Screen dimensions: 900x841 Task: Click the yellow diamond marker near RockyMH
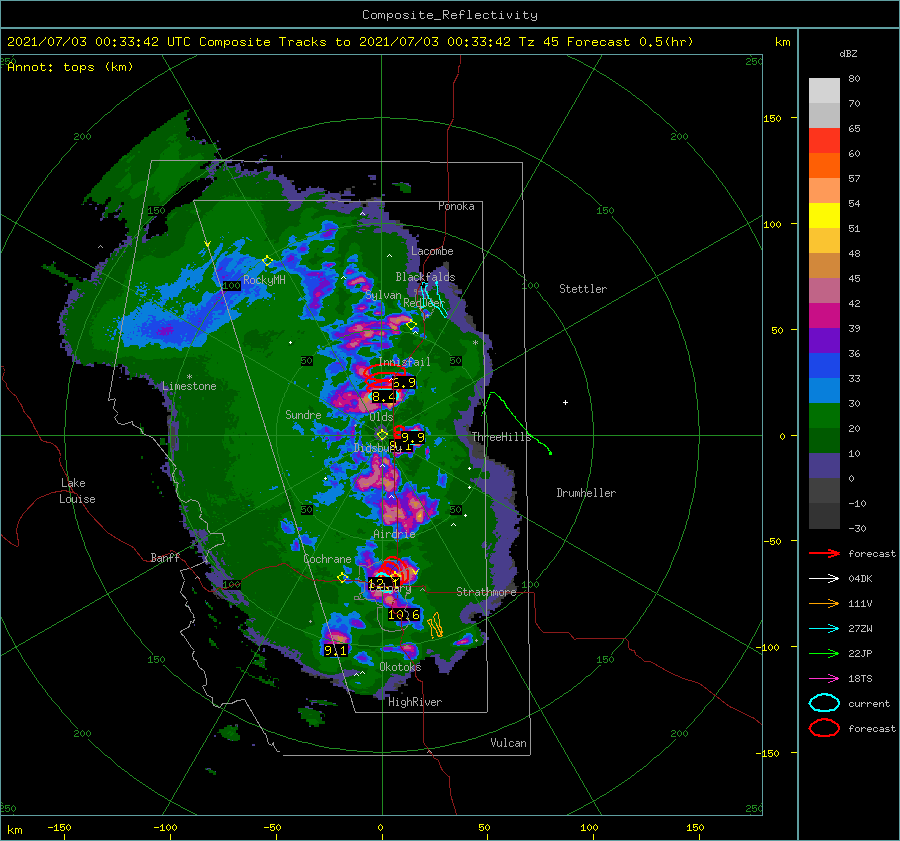pos(267,261)
